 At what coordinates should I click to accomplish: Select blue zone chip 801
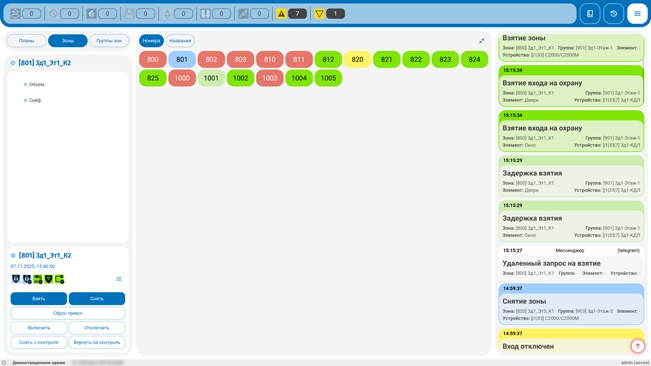(182, 59)
